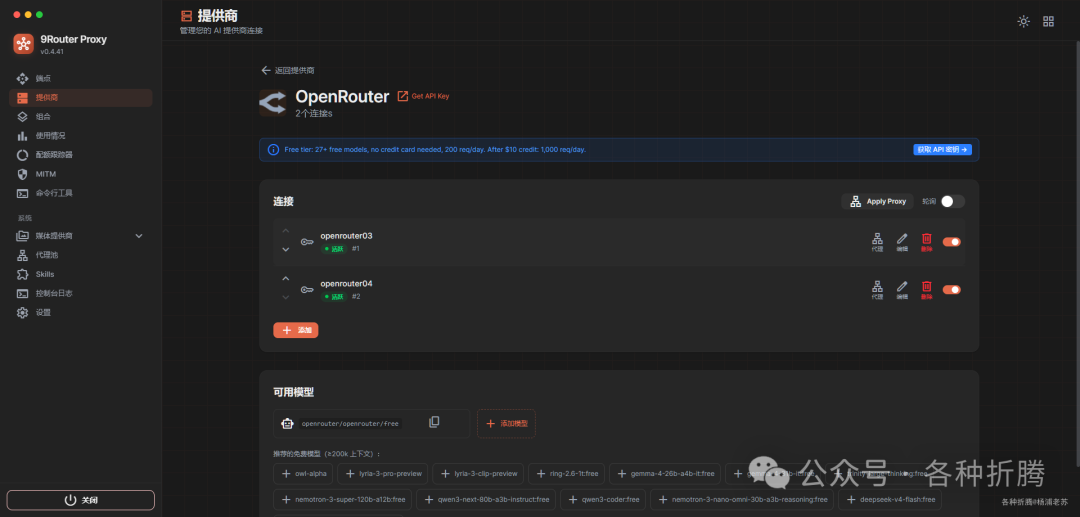Click proxy icon for openrouter03
This screenshot has width=1080, height=517.
(x=878, y=242)
